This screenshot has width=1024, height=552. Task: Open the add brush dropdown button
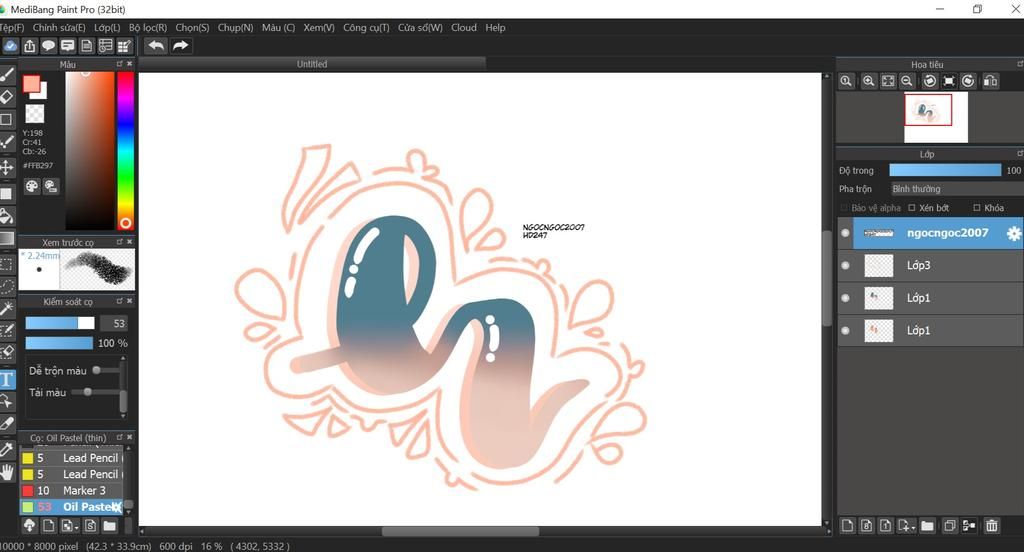pos(69,525)
